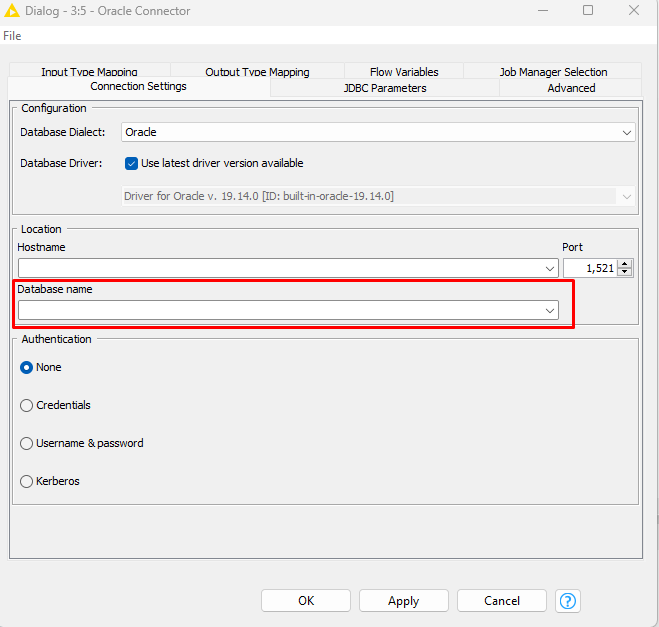Select Credentials authentication radio button

coord(27,405)
